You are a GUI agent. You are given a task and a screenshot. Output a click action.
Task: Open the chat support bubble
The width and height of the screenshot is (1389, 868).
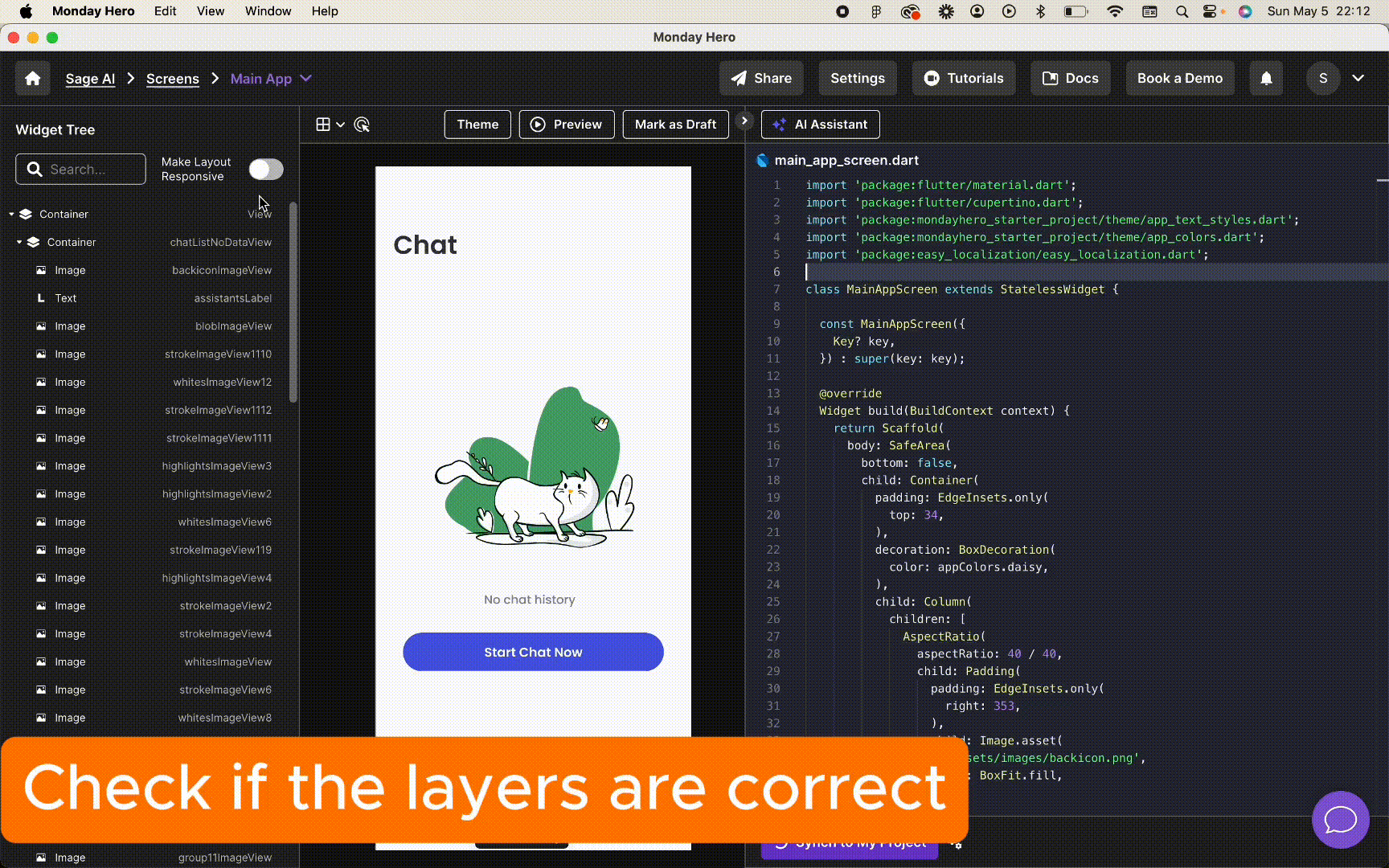(1340, 819)
